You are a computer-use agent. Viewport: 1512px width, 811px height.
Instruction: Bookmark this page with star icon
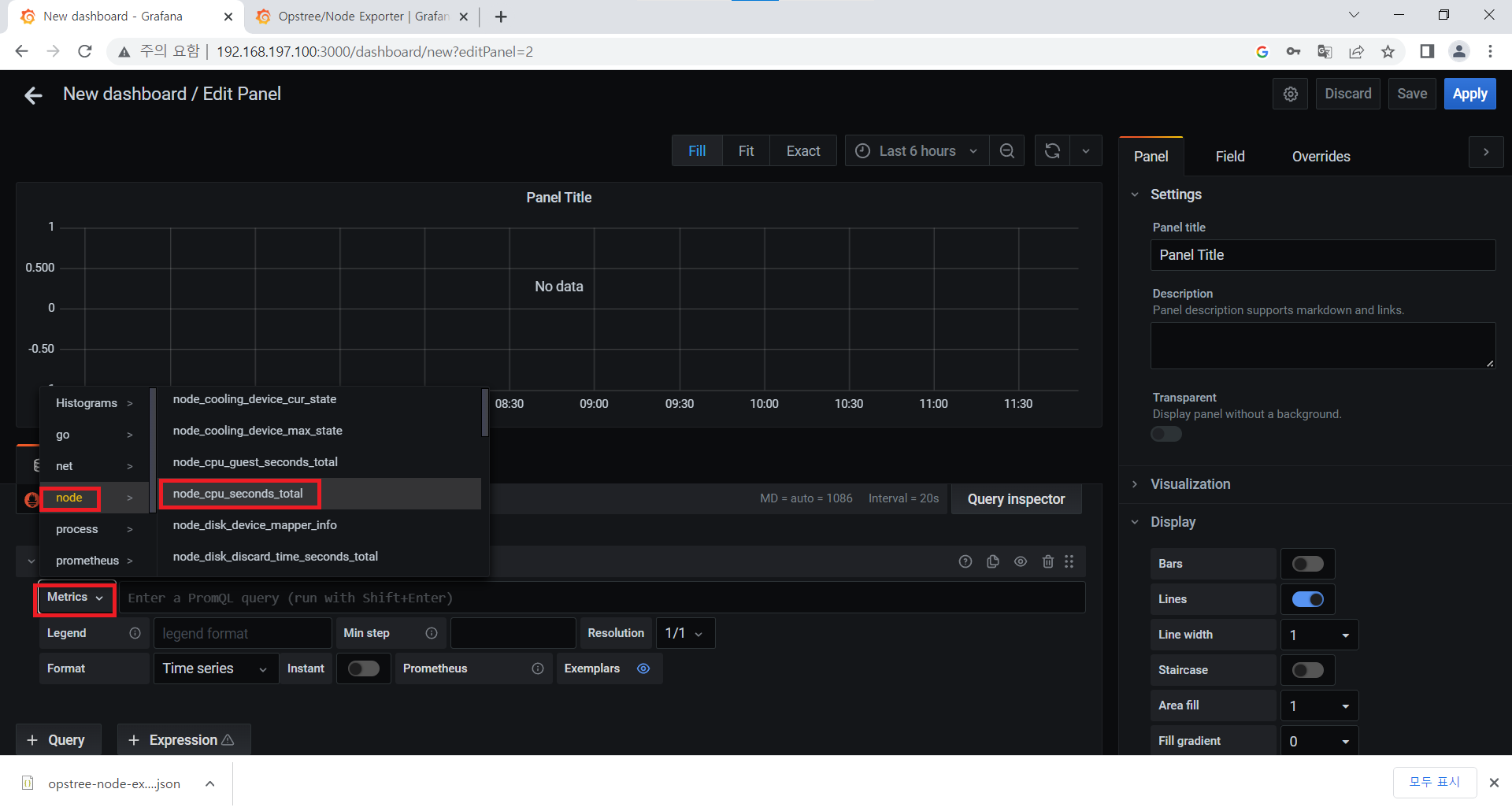coord(1388,51)
